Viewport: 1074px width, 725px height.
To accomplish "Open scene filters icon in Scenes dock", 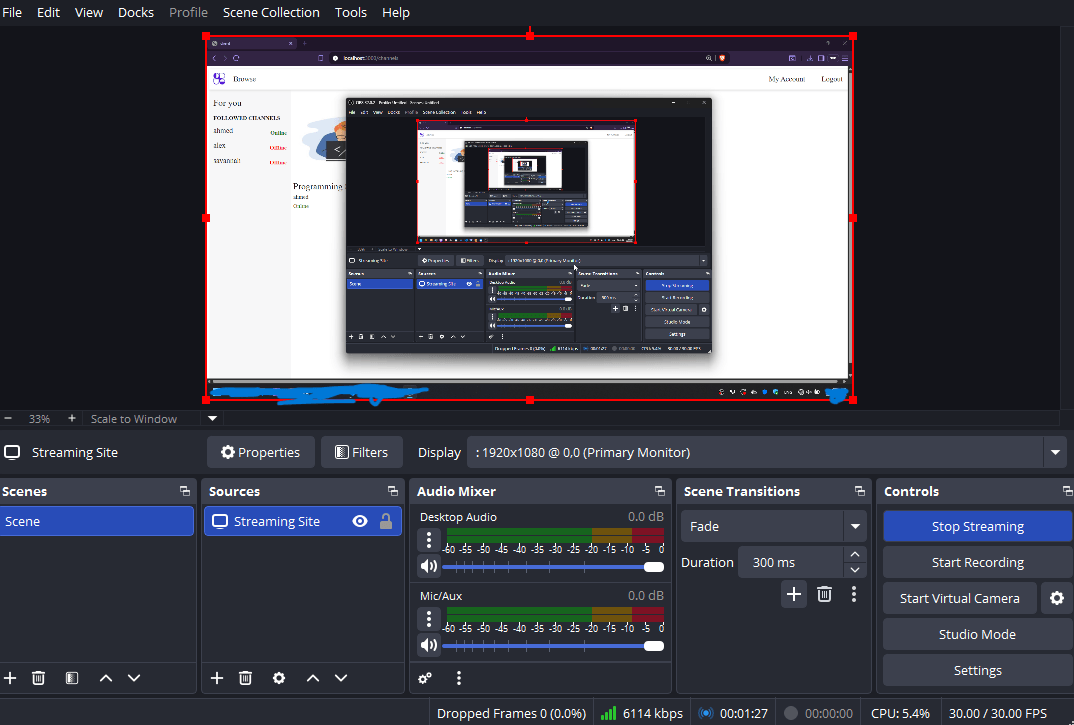I will pyautogui.click(x=71, y=678).
